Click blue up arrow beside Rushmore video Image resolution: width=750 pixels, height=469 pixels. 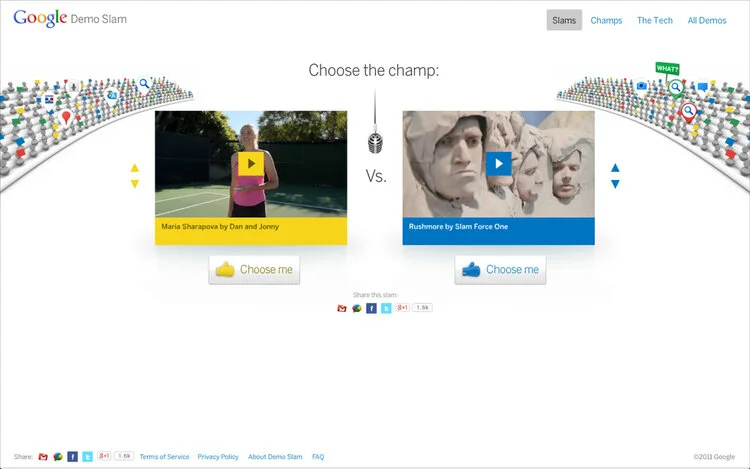click(x=615, y=168)
